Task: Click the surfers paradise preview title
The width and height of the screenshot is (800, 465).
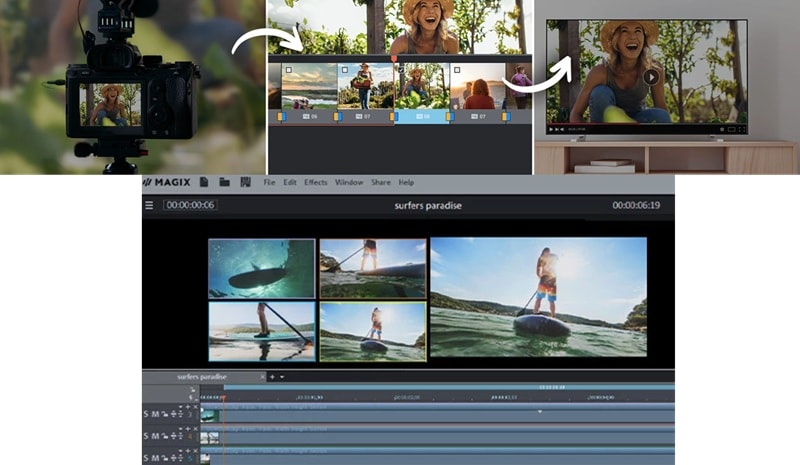Action: [428, 205]
